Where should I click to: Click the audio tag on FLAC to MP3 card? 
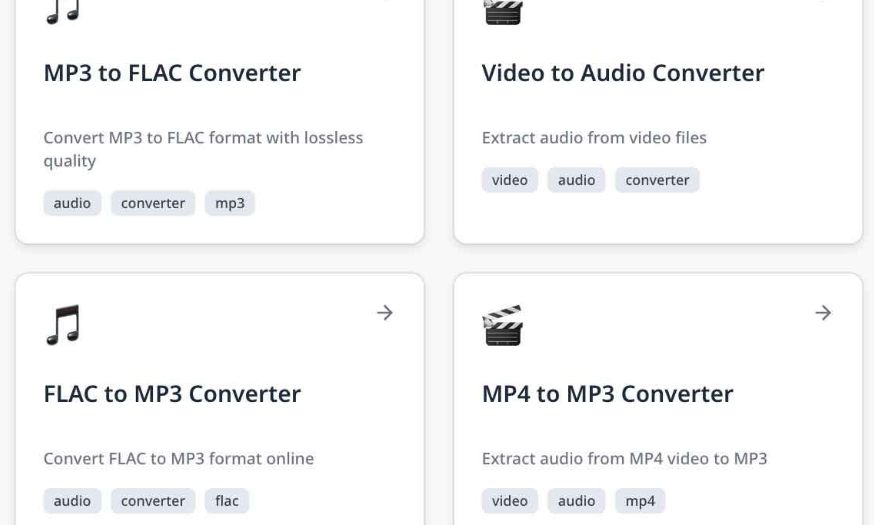click(72, 501)
